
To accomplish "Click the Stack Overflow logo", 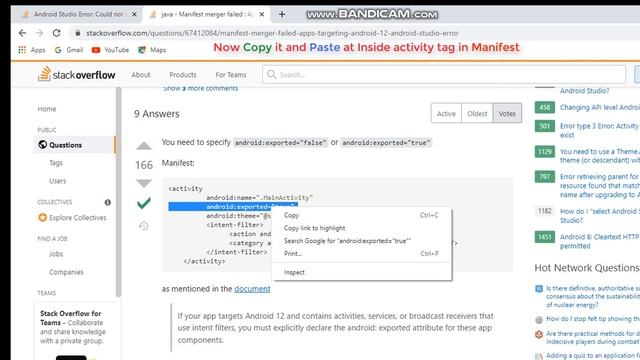I will 76,74.
